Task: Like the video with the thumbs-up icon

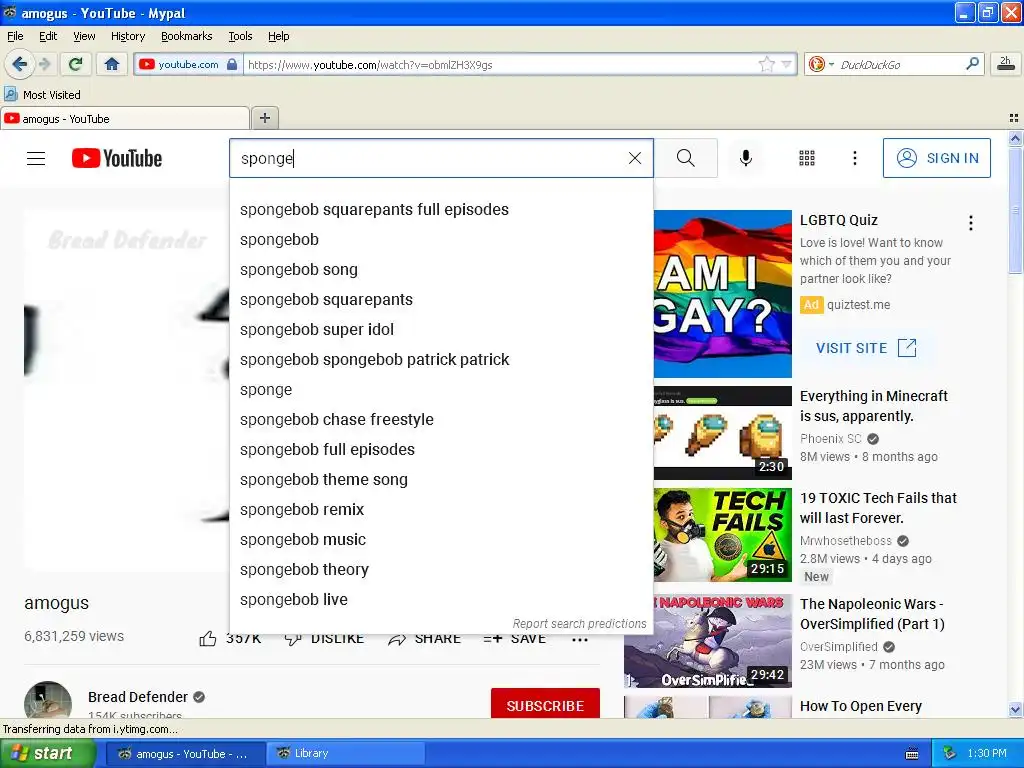Action: [208, 639]
